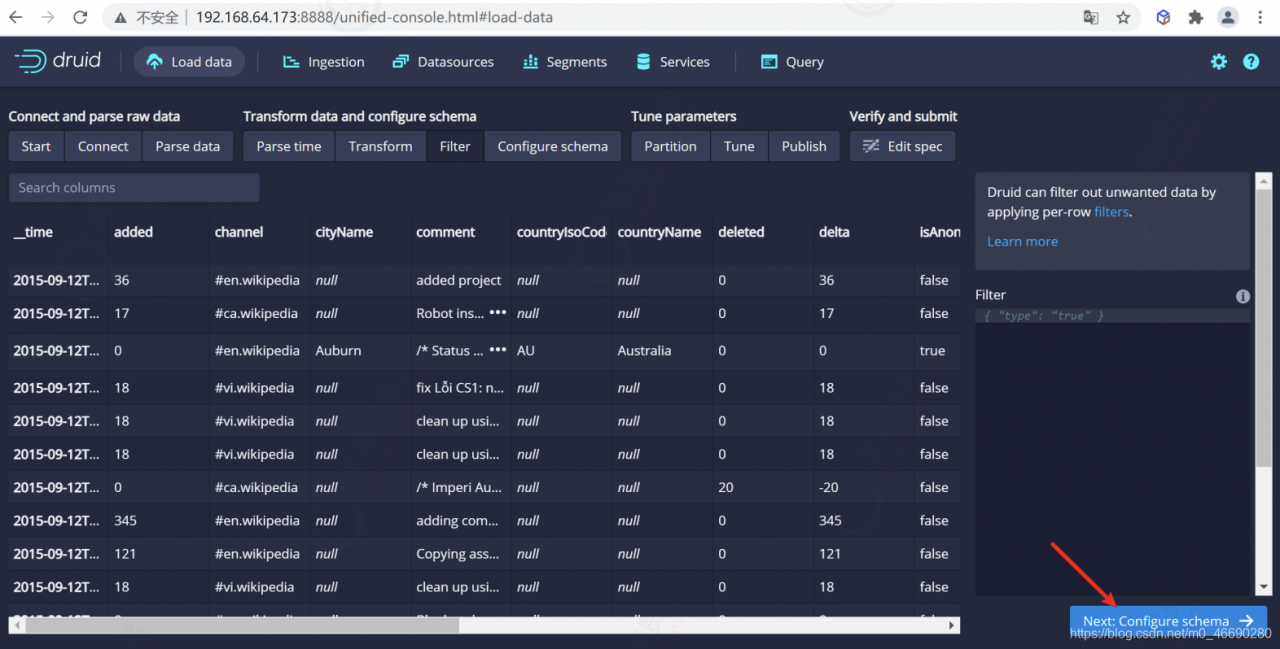Select the Filter step
Screen dimensions: 1280x649
[455, 146]
